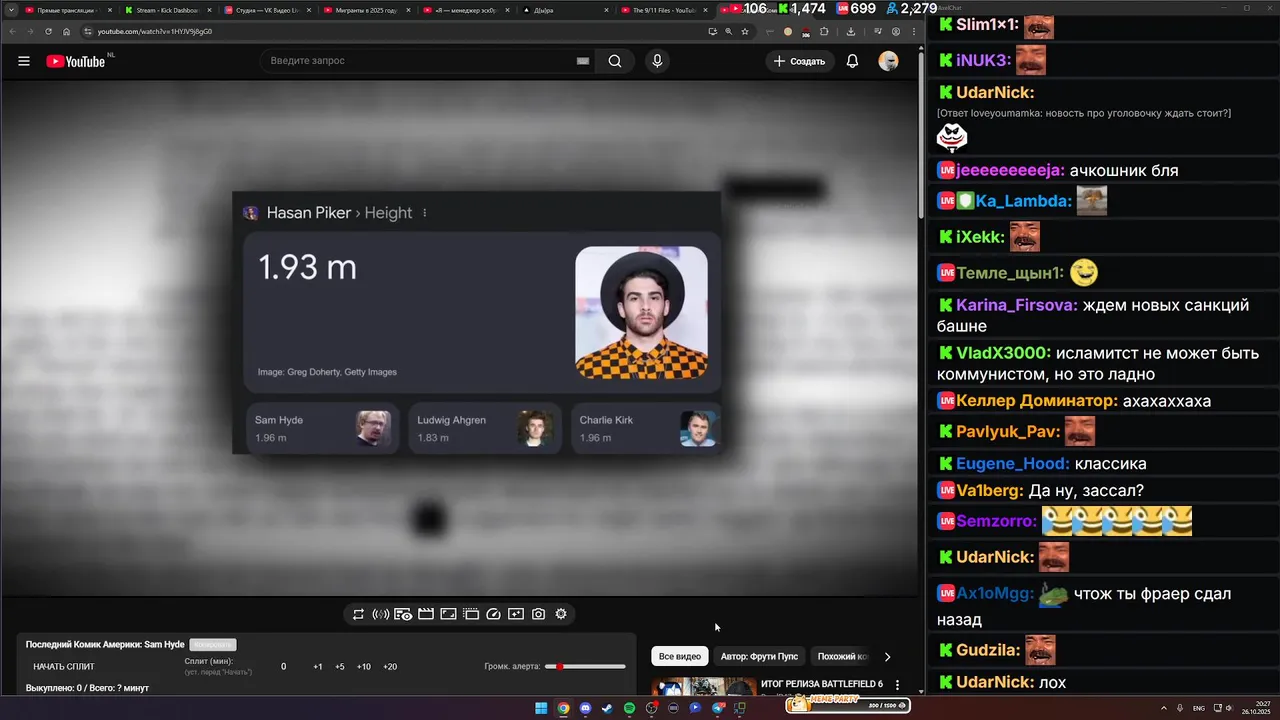
Task: Click the browser address bar URL
Action: pyautogui.click(x=155, y=31)
